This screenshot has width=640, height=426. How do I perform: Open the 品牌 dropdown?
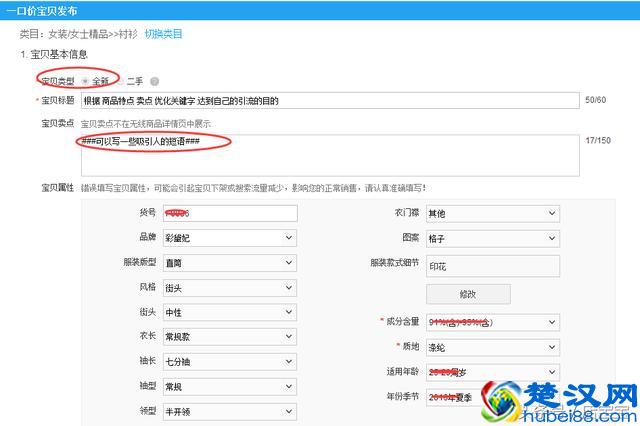229,238
